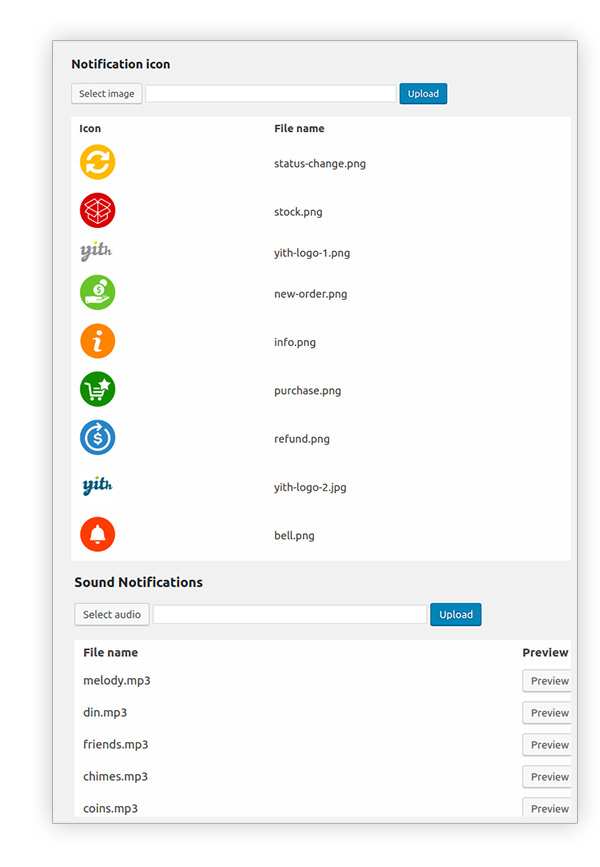Viewport: 600px width, 867px height.
Task: Choose the blue refund dollar icon
Action: click(x=97, y=437)
